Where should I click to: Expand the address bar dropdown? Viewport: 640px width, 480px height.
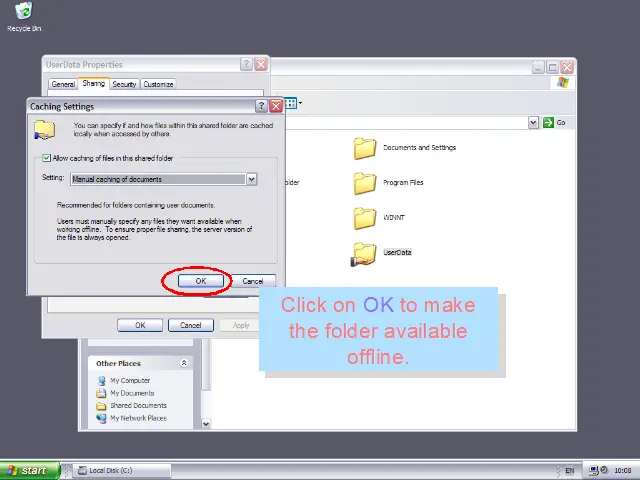pos(534,122)
